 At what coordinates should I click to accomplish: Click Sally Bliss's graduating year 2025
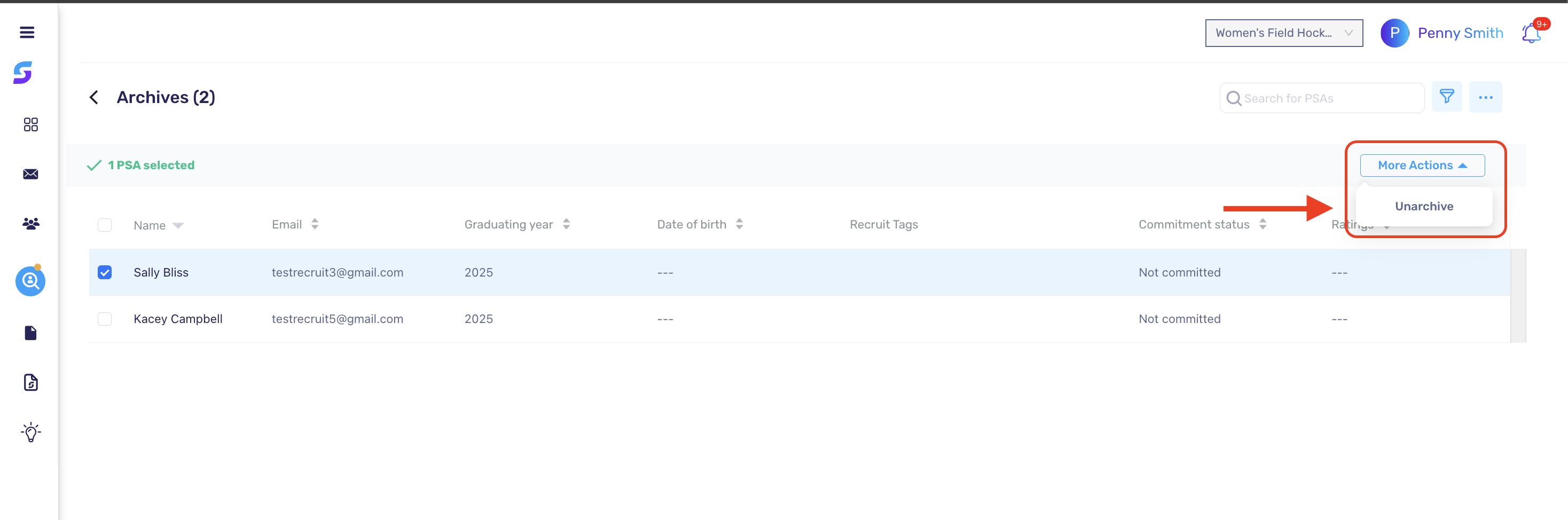(479, 272)
